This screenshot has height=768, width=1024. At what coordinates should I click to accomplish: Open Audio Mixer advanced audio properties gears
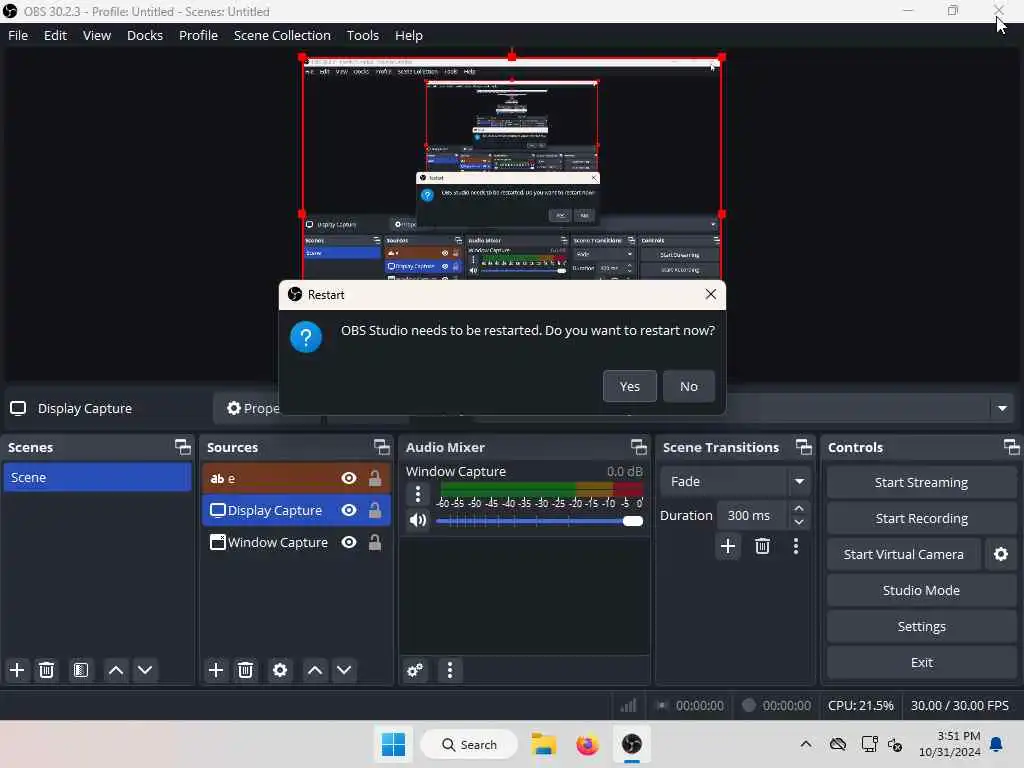(415, 670)
